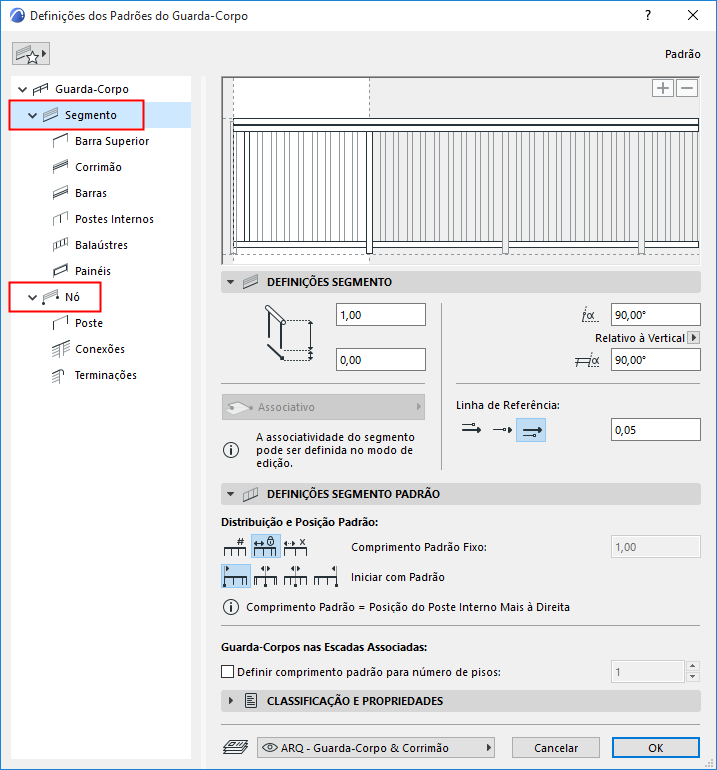This screenshot has width=717, height=770.
Task: Edit the skew angle 90,00° field
Action: (x=656, y=360)
